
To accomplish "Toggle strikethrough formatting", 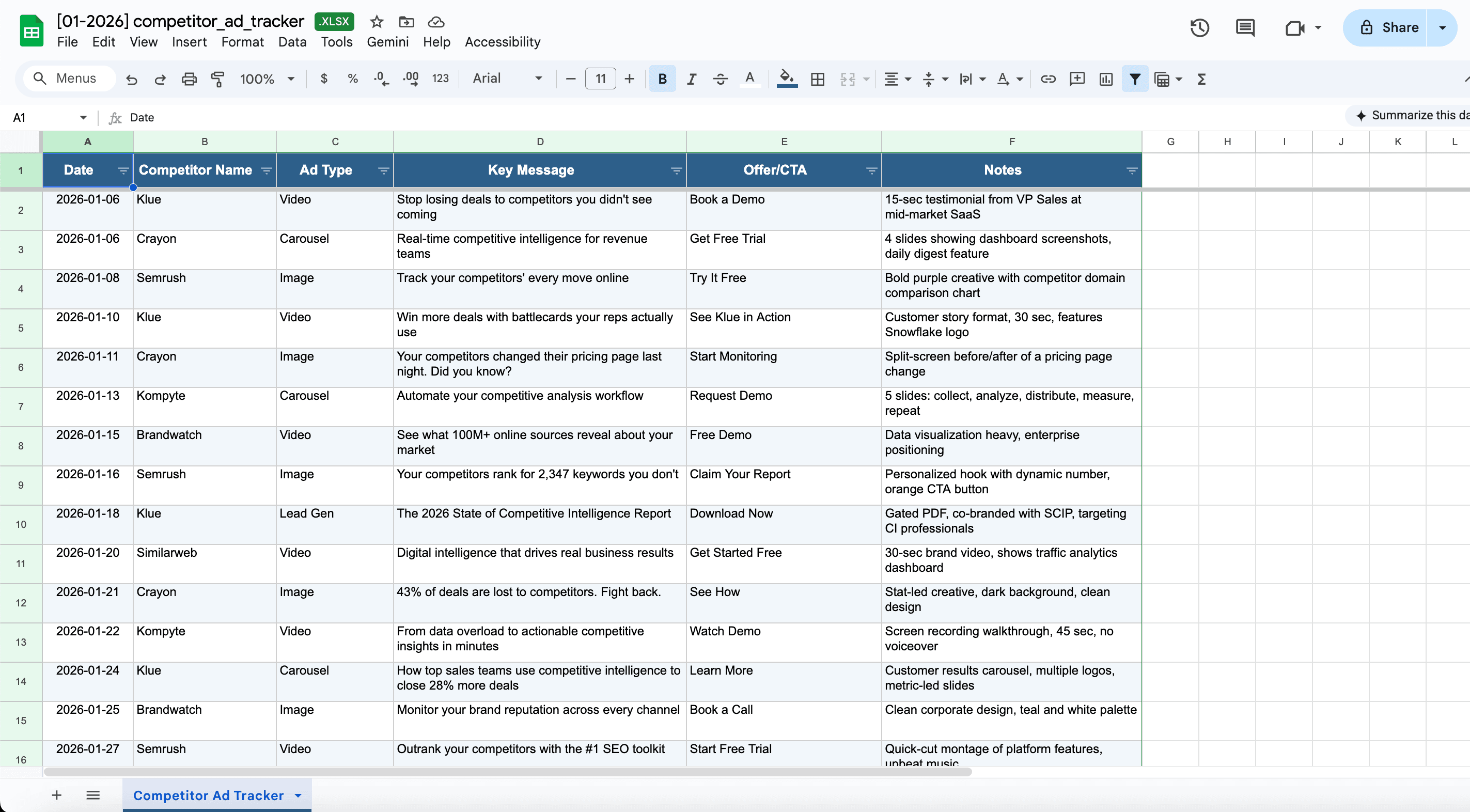I will click(720, 79).
